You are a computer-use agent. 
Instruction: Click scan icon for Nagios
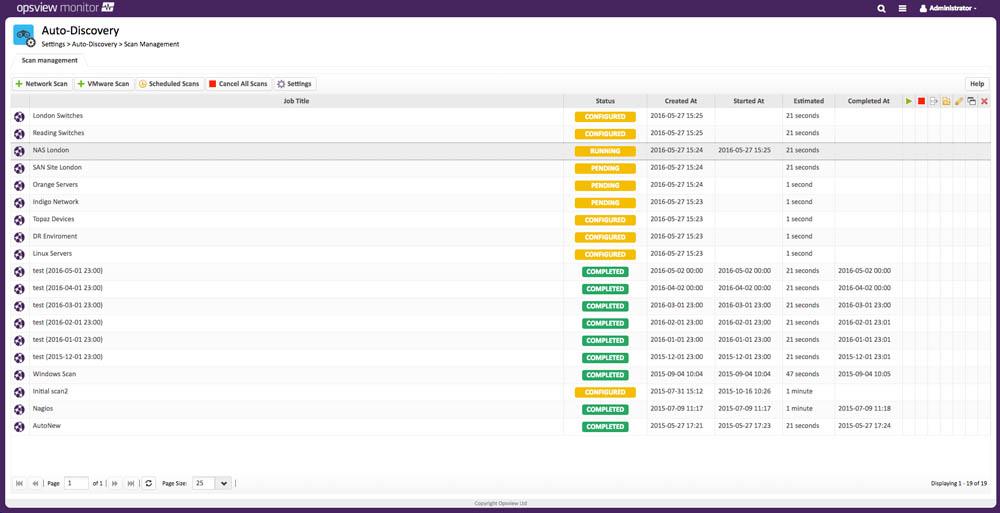(x=19, y=410)
